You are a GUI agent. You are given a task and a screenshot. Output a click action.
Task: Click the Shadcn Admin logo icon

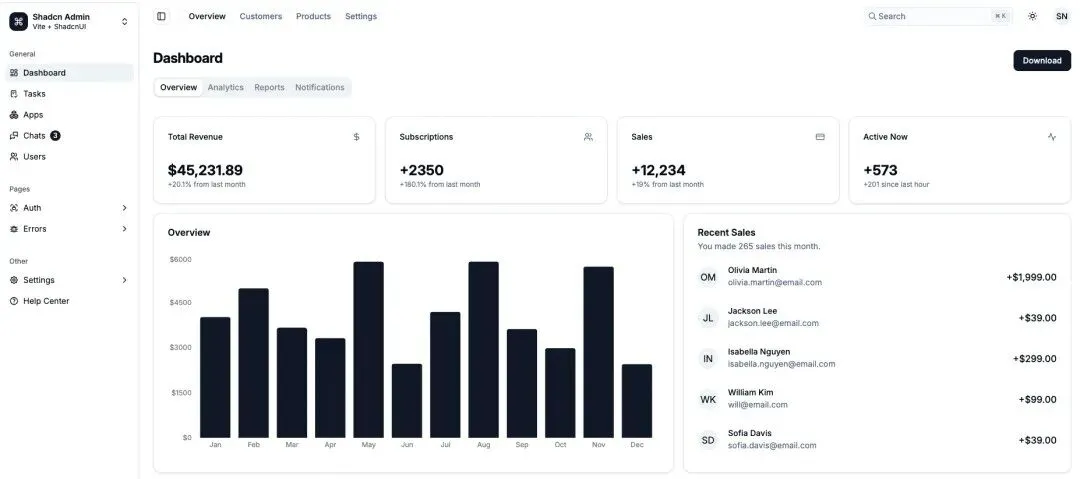(x=19, y=21)
